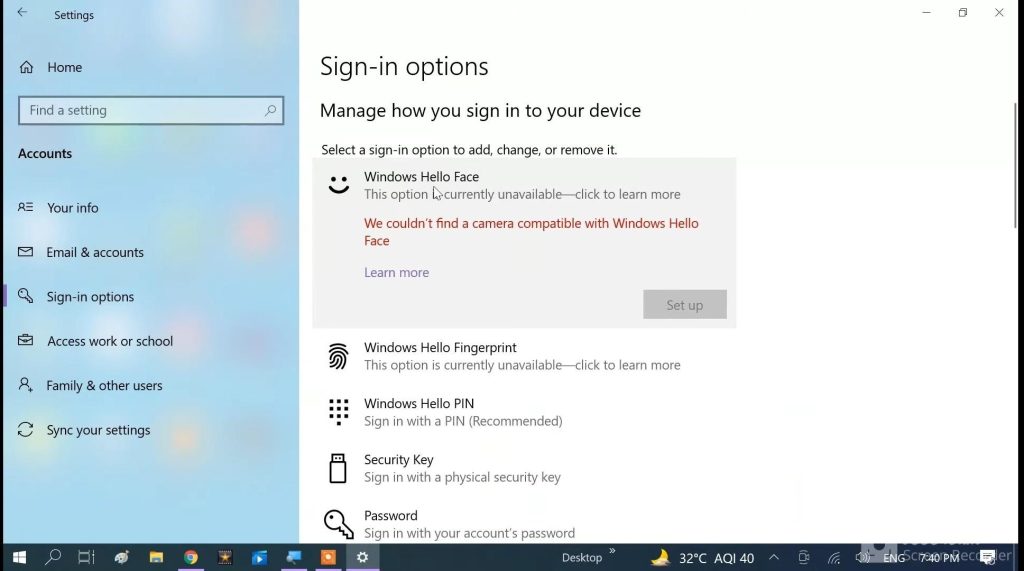Screen dimensions: 1024x571
Task: Click the Access work or school briefcase icon
Action: (25, 340)
